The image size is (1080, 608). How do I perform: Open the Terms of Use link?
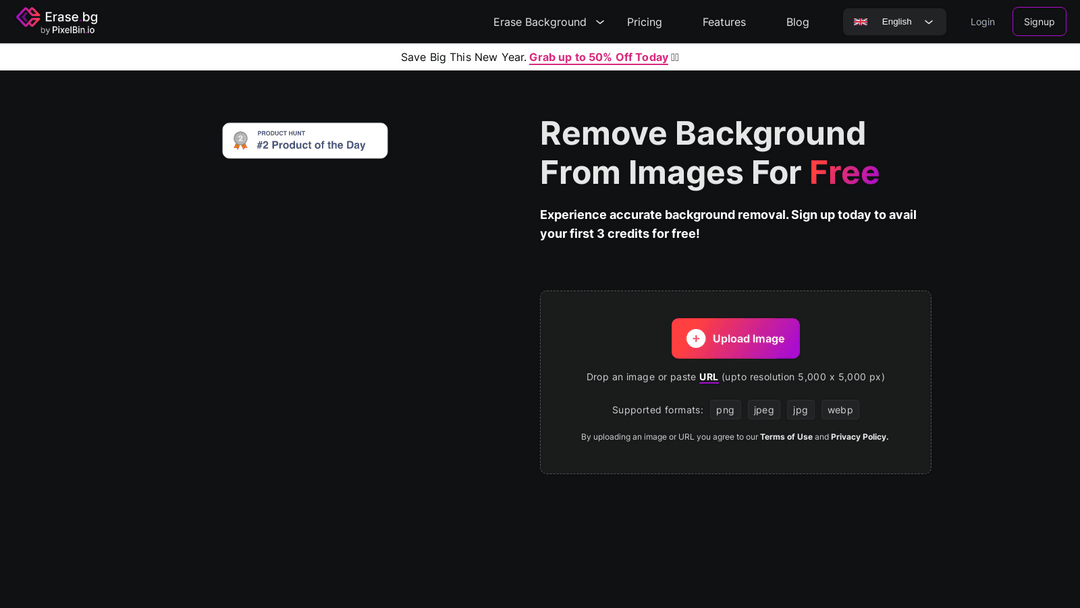coord(786,437)
